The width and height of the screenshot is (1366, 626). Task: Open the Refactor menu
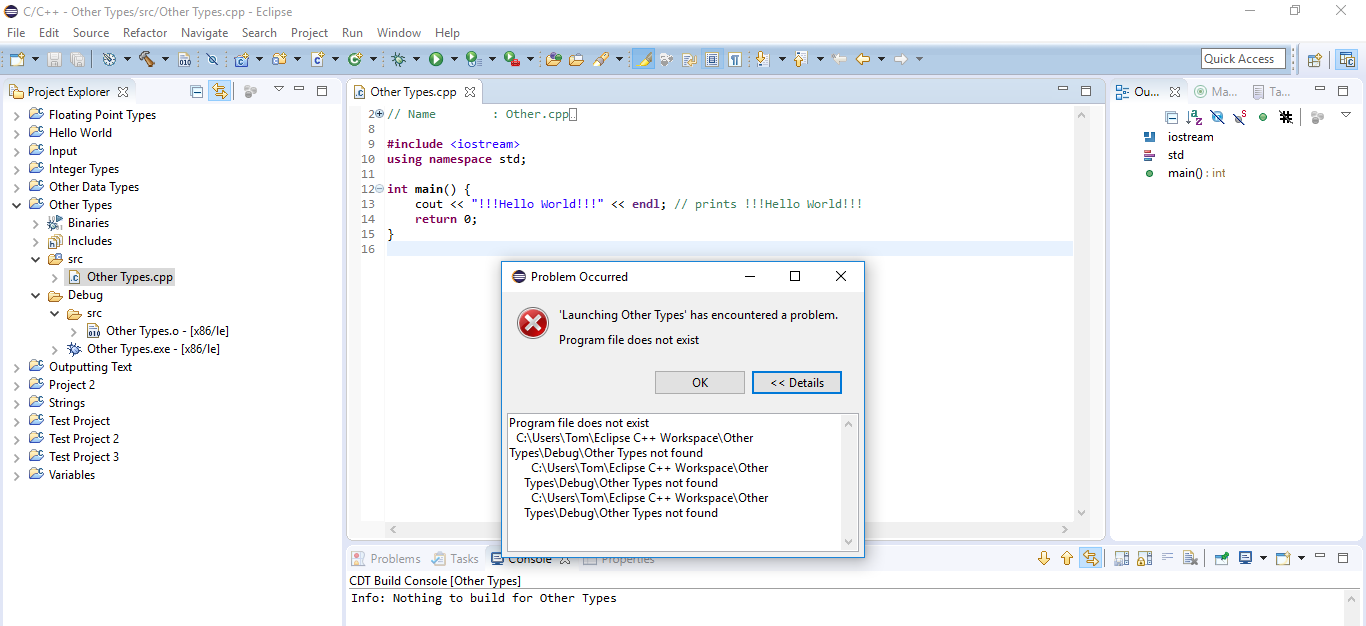pyautogui.click(x=145, y=32)
